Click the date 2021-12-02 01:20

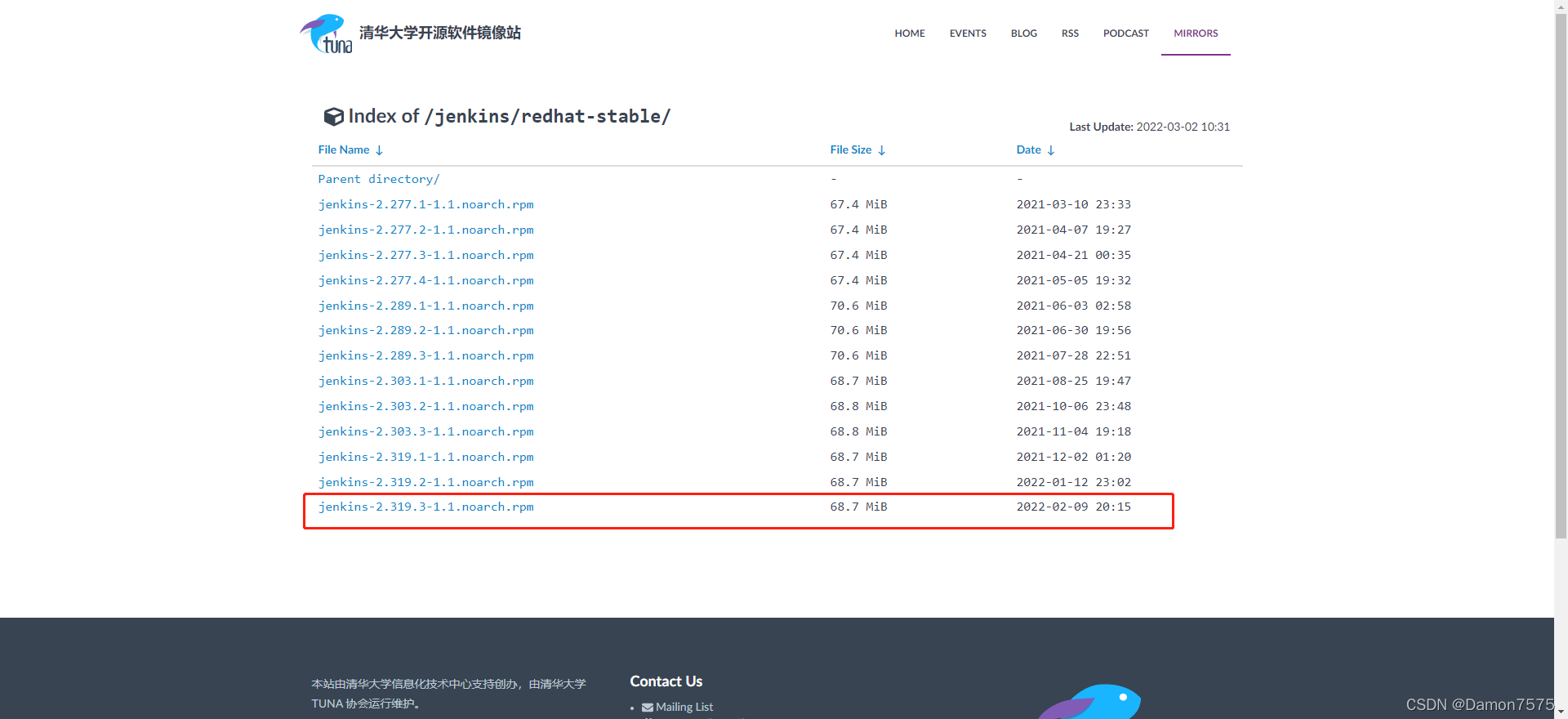(1074, 457)
